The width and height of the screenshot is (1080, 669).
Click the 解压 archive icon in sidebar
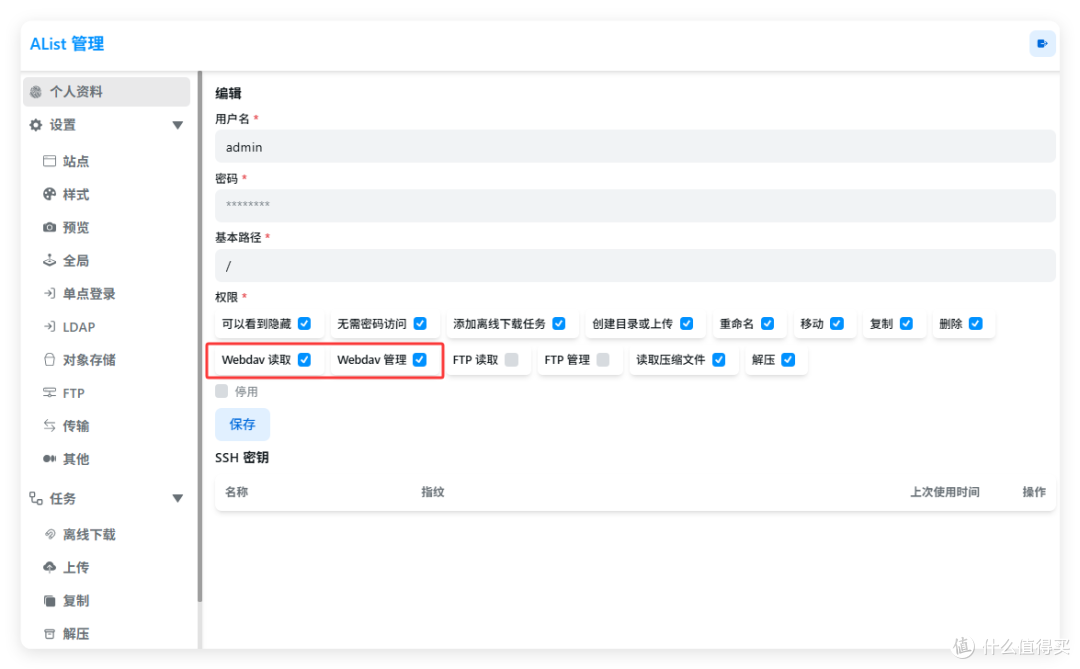[49, 634]
